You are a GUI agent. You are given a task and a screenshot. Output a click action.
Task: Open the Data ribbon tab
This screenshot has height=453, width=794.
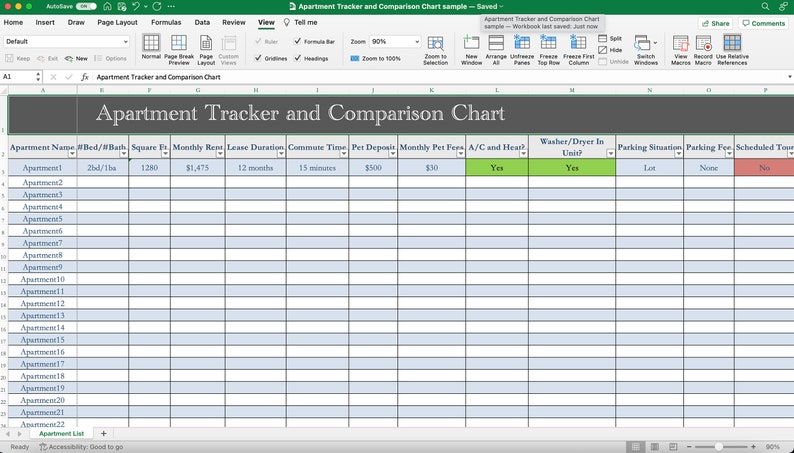point(202,22)
